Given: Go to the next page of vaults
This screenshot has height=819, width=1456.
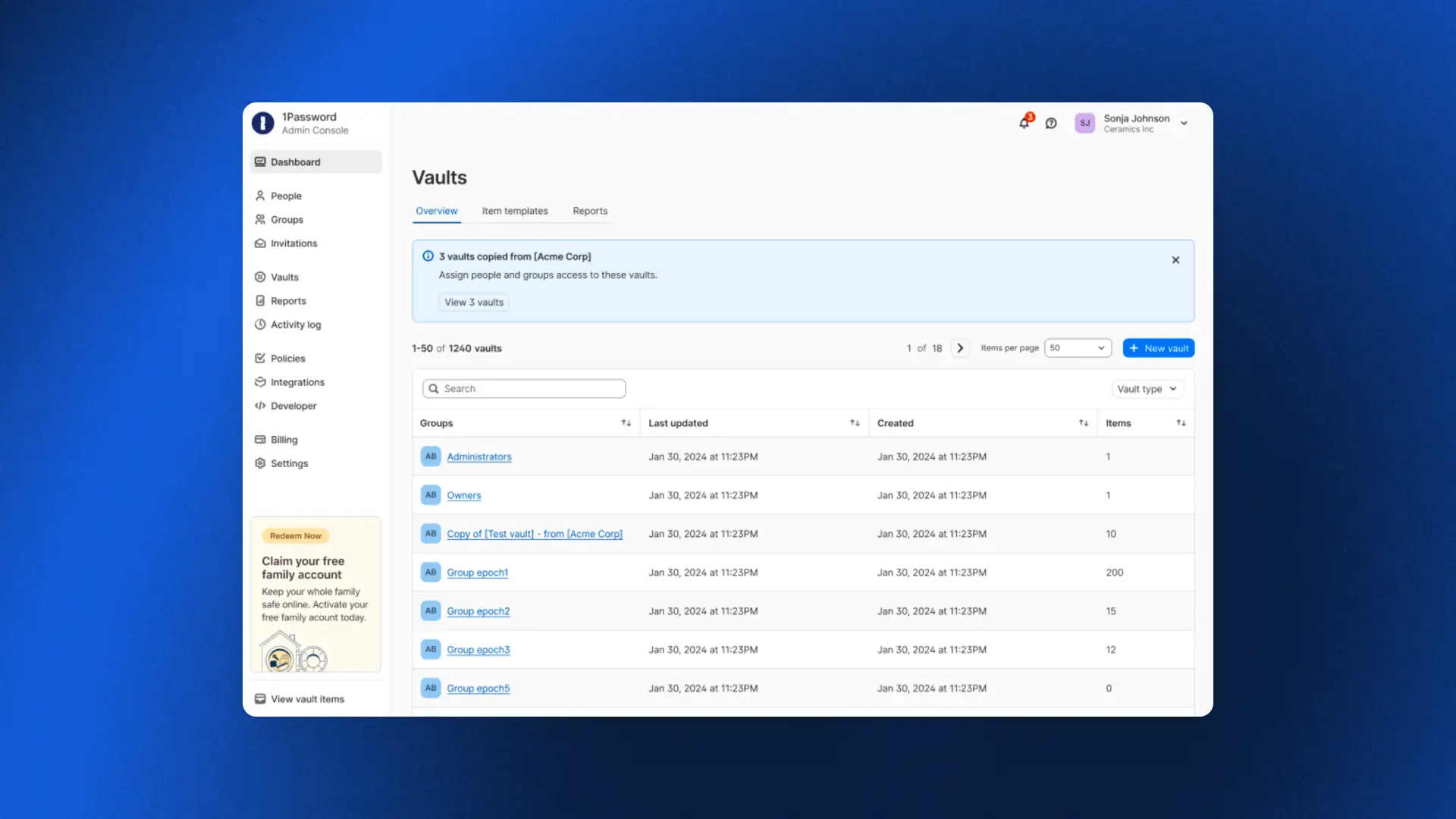Looking at the screenshot, I should coord(960,348).
